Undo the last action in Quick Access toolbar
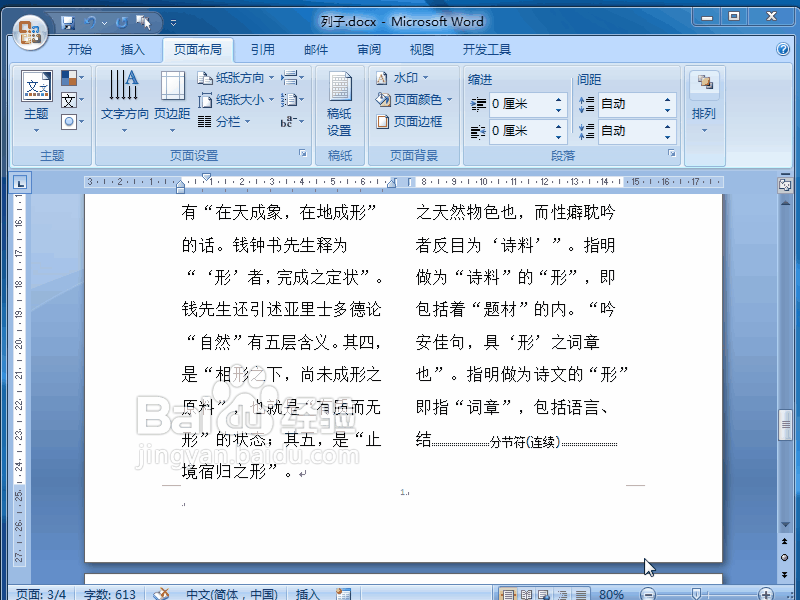800x600 pixels. [x=90, y=22]
